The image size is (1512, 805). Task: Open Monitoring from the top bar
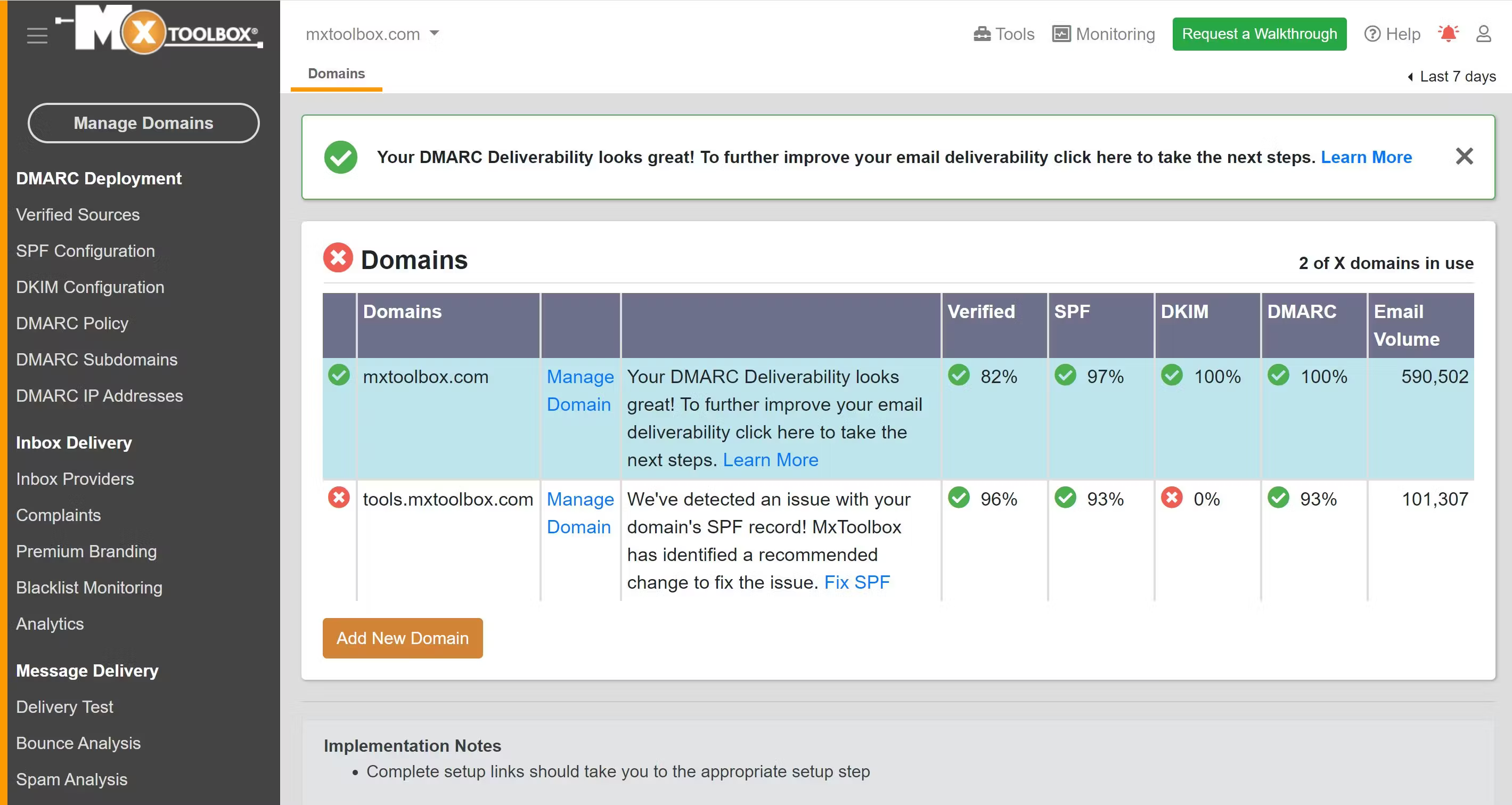coord(1104,34)
